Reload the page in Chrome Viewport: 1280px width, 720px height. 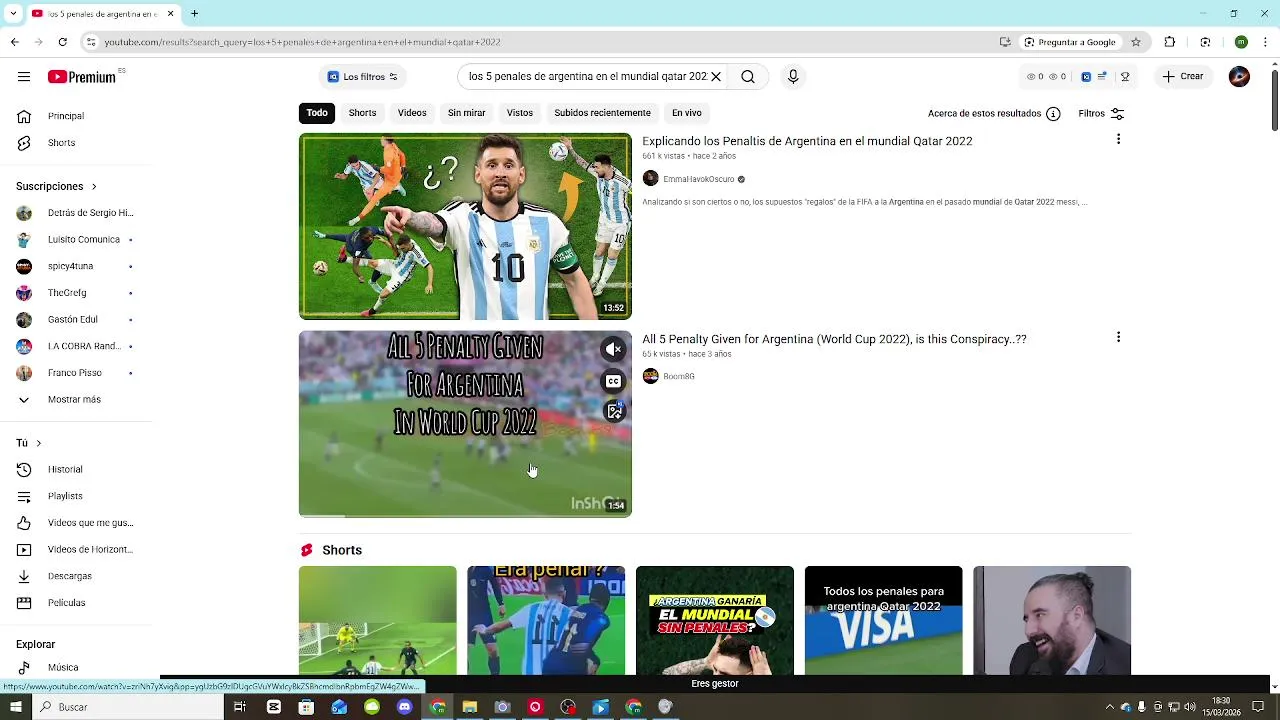[x=62, y=42]
